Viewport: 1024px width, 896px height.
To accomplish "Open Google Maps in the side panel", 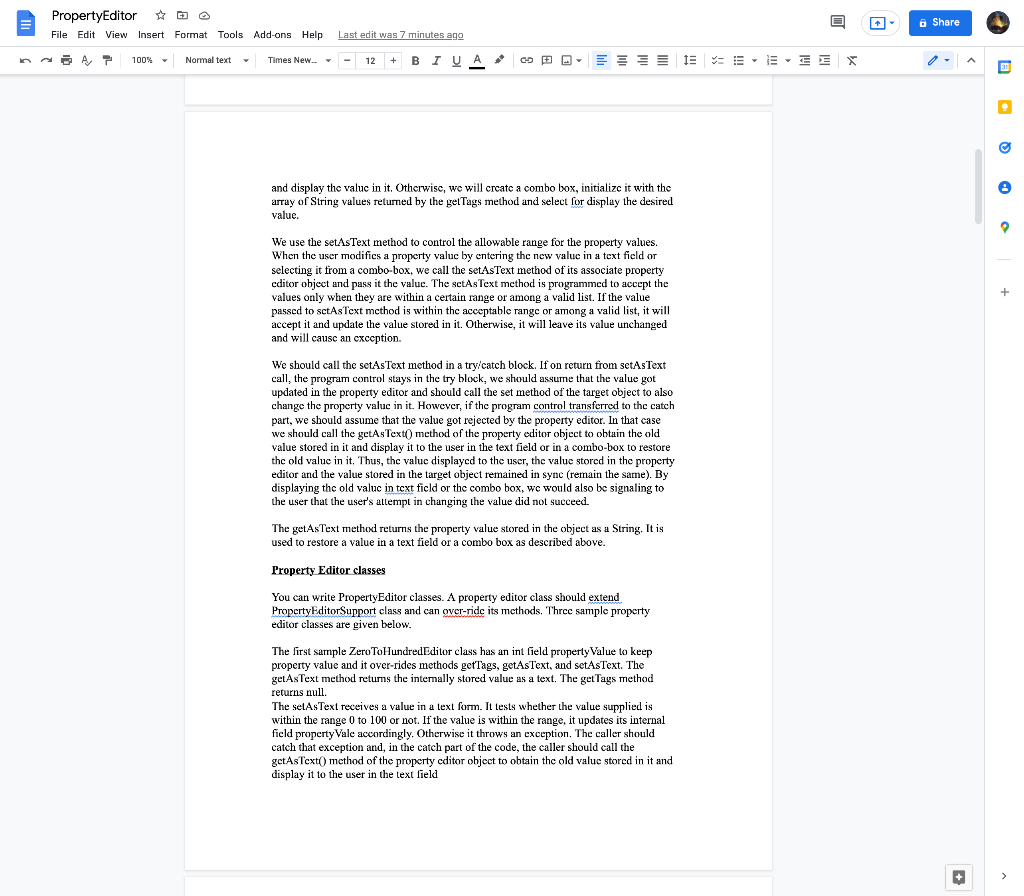I will (1005, 227).
